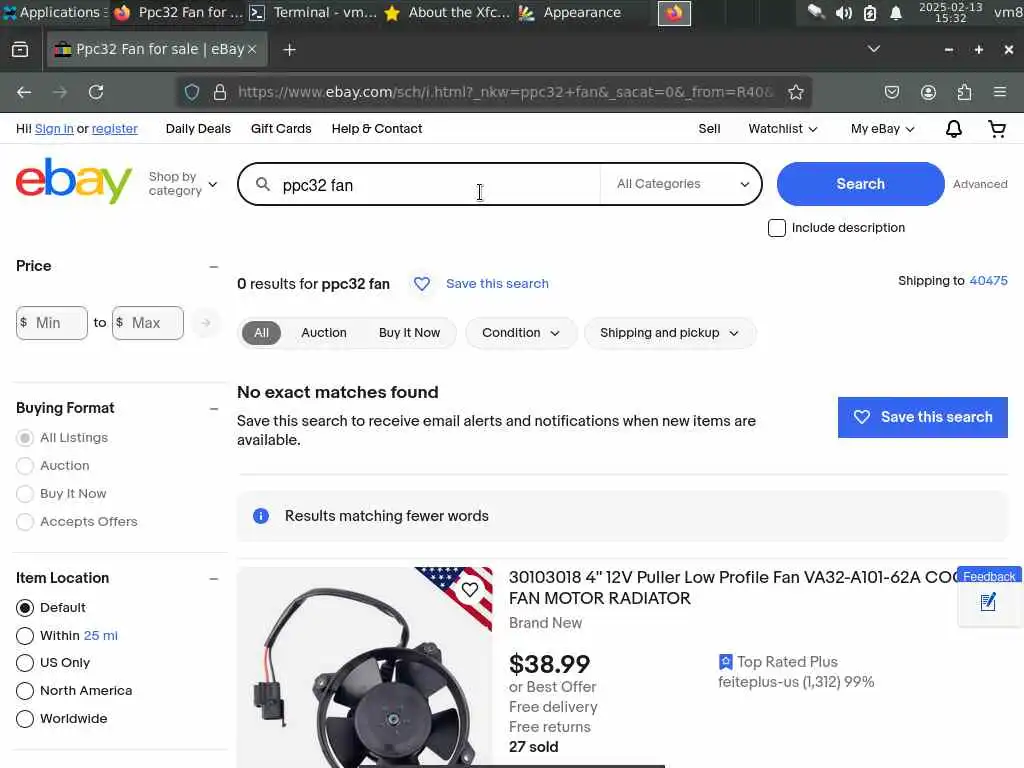Open the volume control in system tray
The image size is (1024, 768).
(x=844, y=12)
